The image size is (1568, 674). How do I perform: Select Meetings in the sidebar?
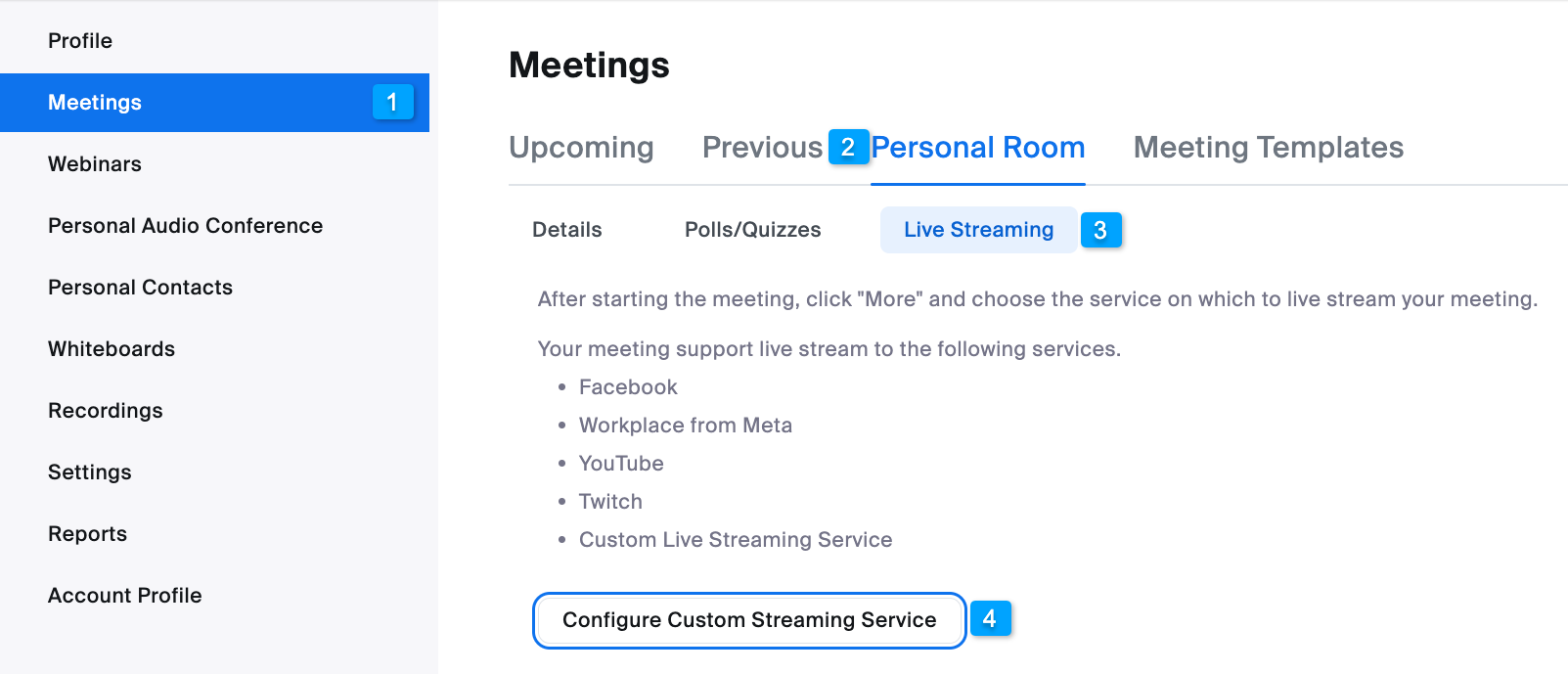point(94,102)
